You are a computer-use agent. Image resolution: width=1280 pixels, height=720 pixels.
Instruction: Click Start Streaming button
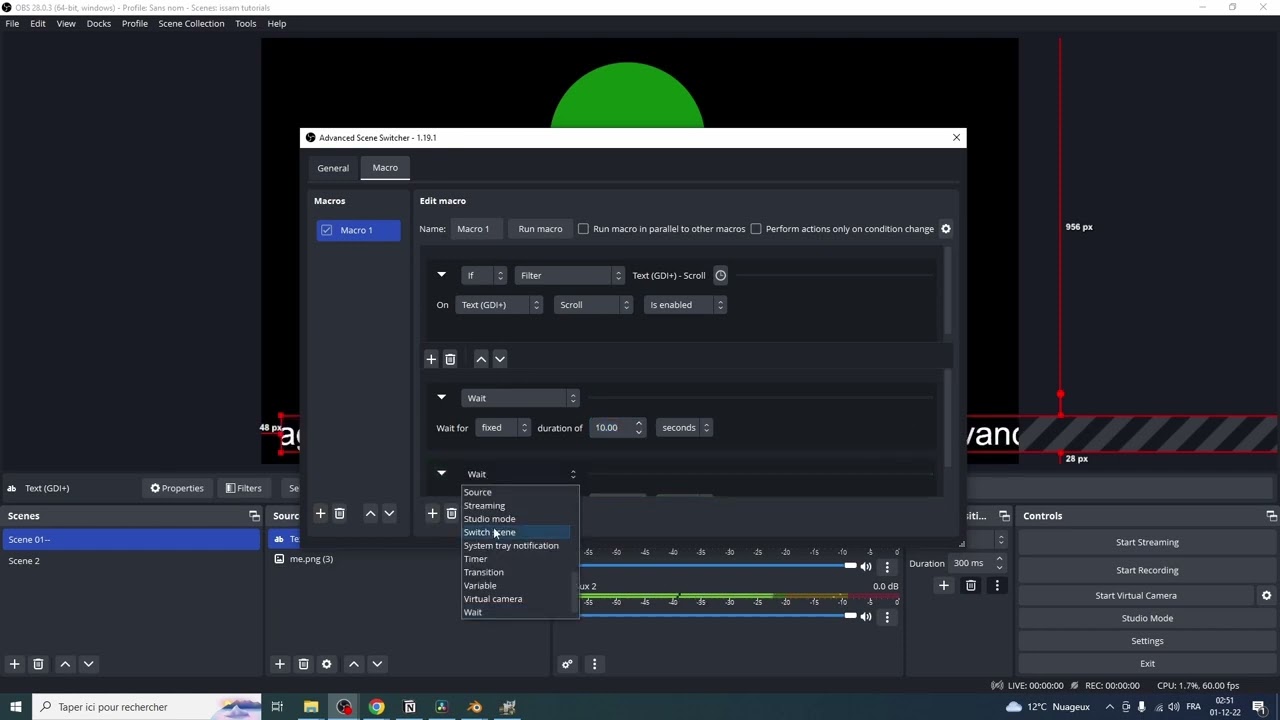coord(1147,542)
